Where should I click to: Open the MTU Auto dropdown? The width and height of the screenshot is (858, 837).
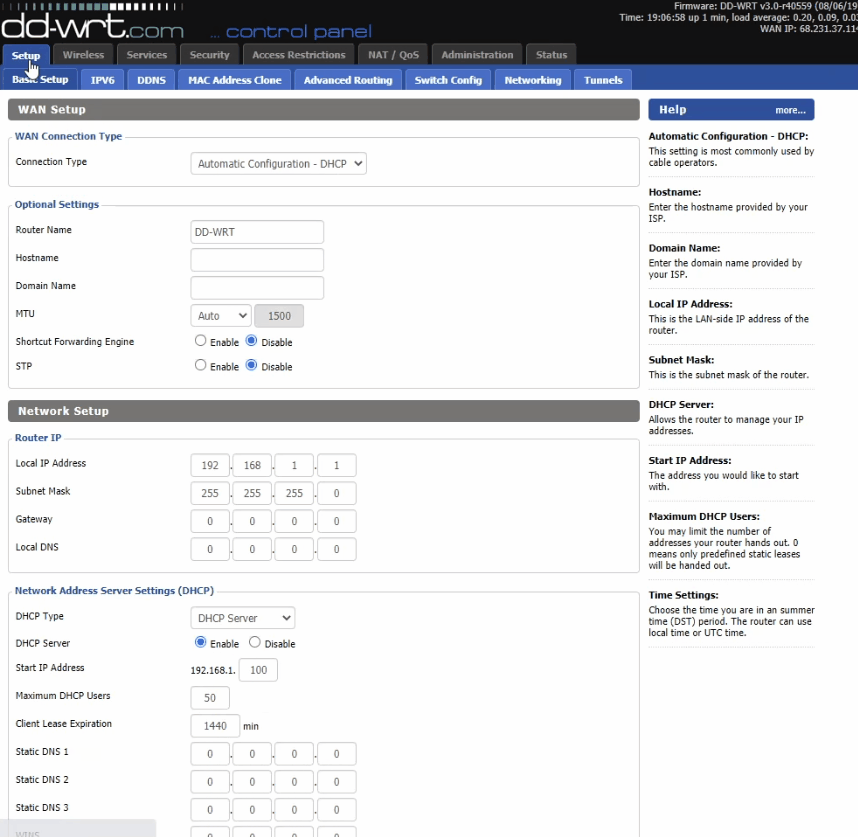pyautogui.click(x=221, y=316)
